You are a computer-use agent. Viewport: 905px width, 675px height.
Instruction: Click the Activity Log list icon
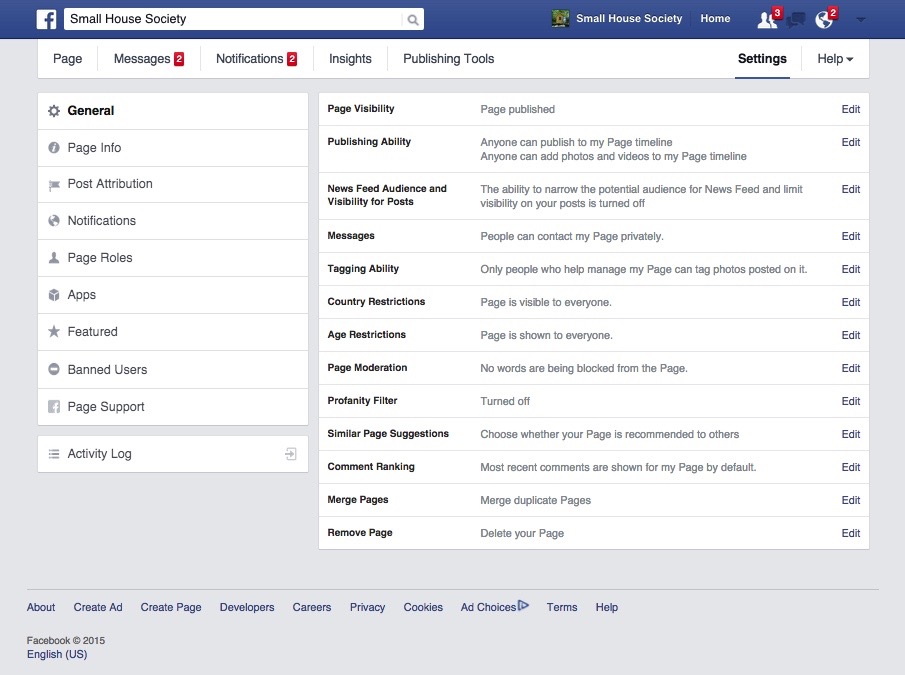[54, 454]
